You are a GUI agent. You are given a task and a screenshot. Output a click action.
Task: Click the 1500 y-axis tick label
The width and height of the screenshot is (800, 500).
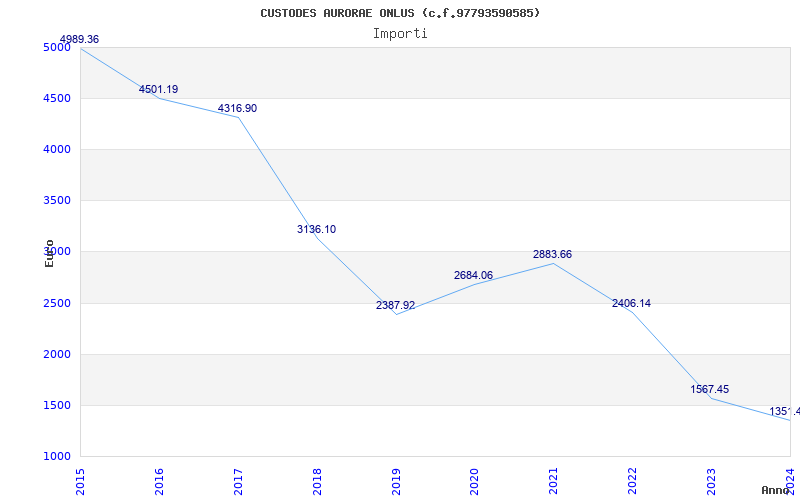tap(57, 406)
